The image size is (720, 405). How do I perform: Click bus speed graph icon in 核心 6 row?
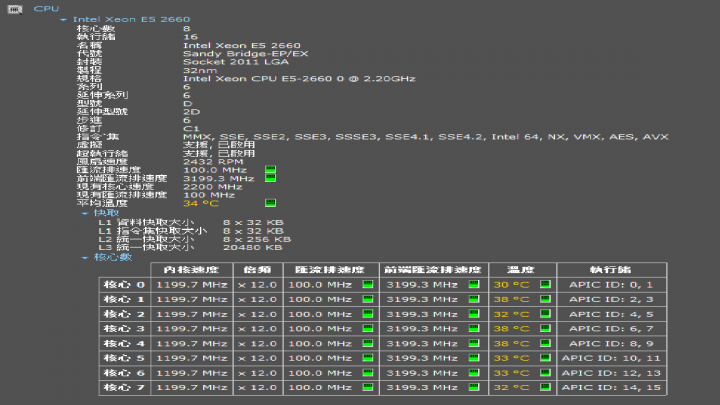pyautogui.click(x=368, y=372)
